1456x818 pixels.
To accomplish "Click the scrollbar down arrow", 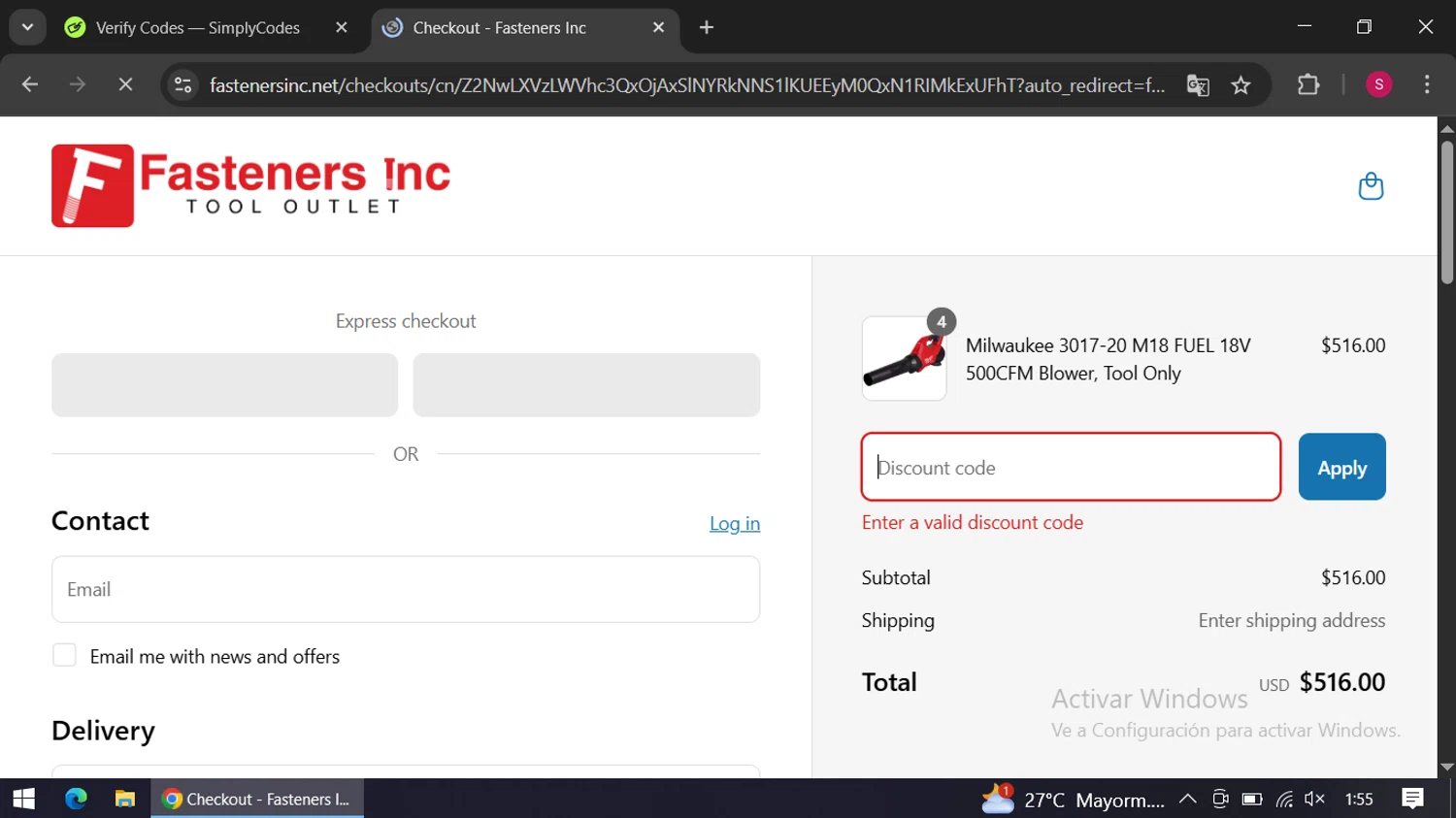I will tap(1447, 767).
